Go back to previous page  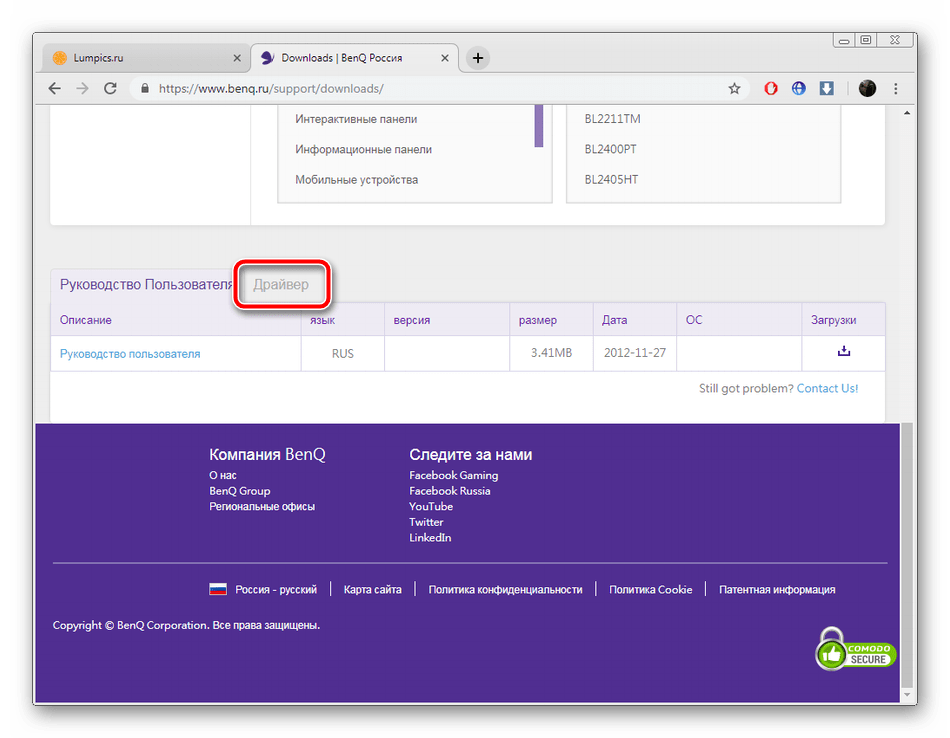[55, 88]
